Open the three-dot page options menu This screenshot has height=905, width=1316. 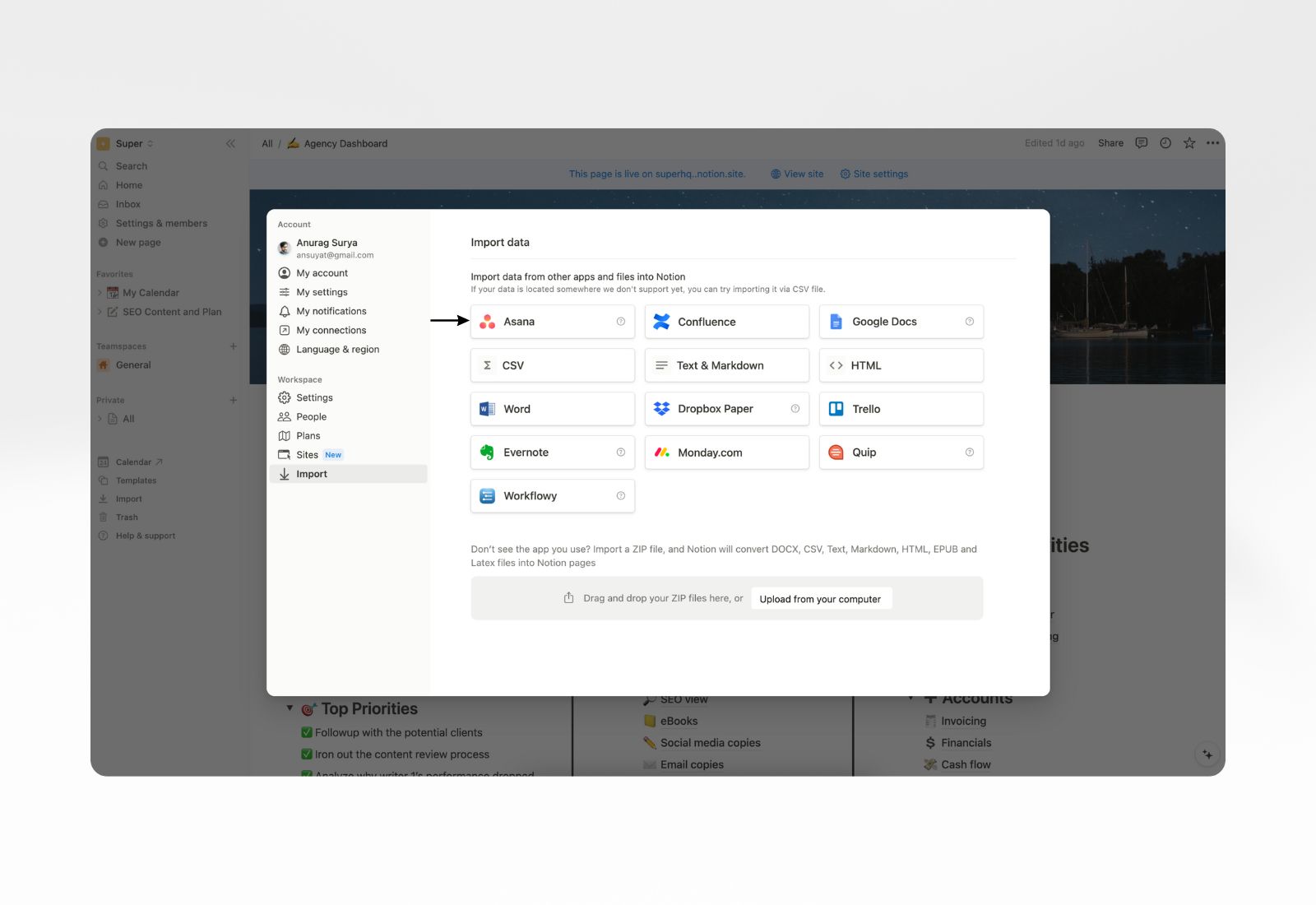pos(1212,143)
